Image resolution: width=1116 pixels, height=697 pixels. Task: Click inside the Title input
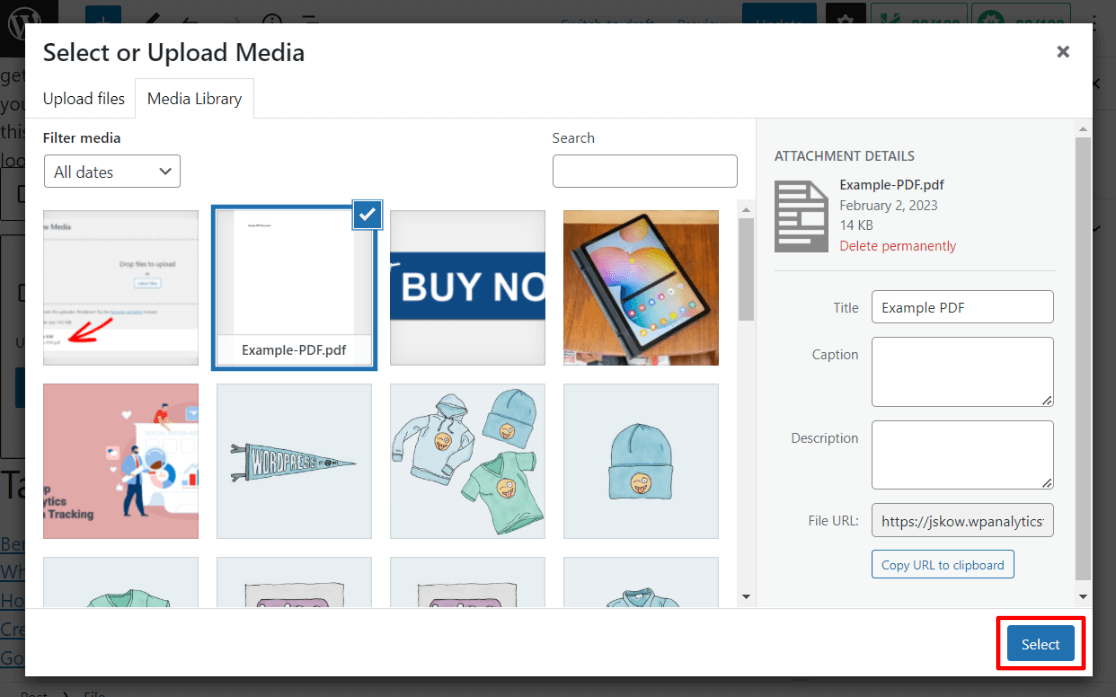tap(962, 306)
